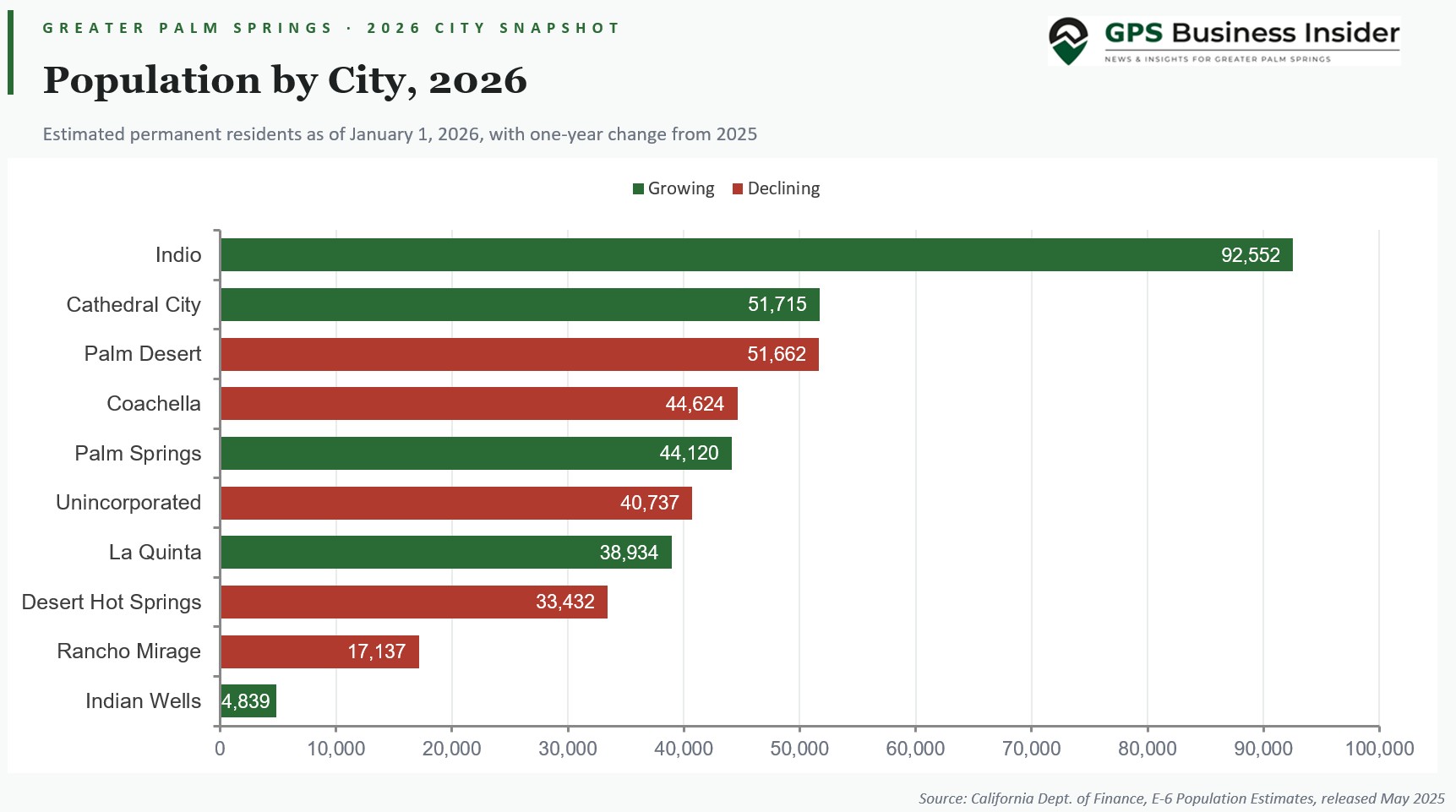Image resolution: width=1456 pixels, height=812 pixels.
Task: Click the Palm Springs bar showing 44,120
Action: click(x=476, y=453)
